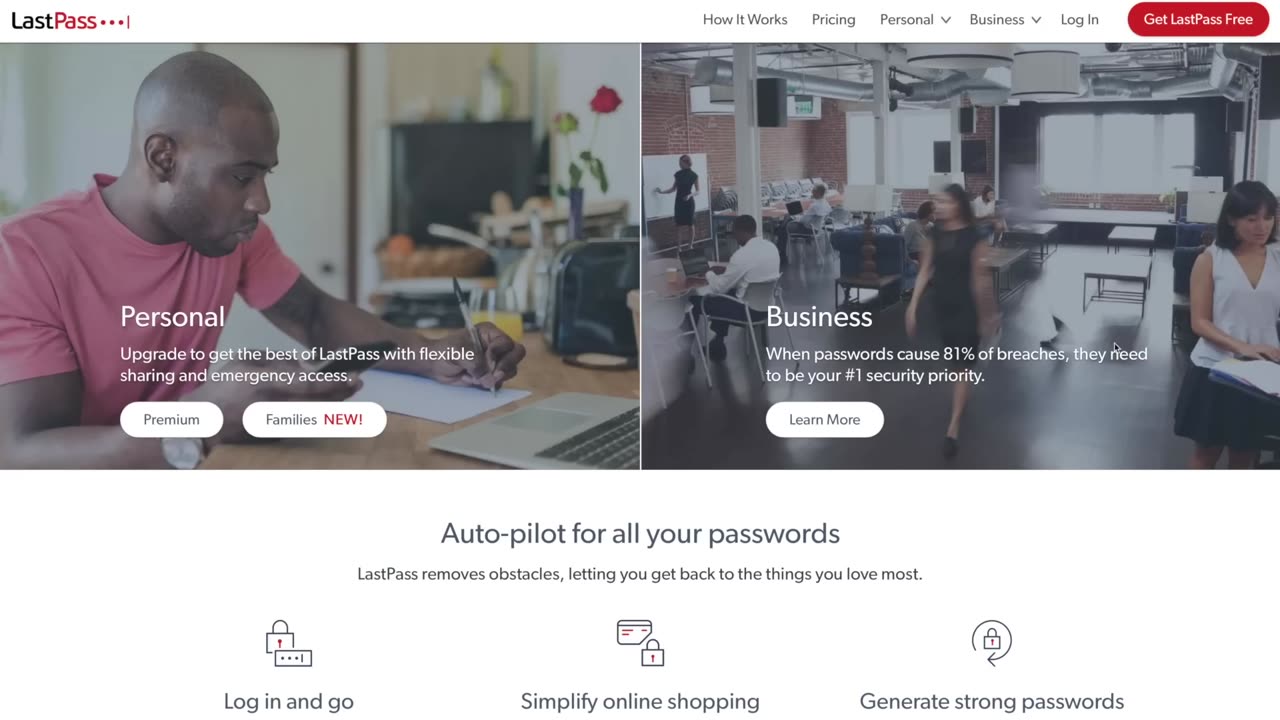Screen dimensions: 1280x720
Task: Expand the Business menu chevron
Action: coord(1036,20)
